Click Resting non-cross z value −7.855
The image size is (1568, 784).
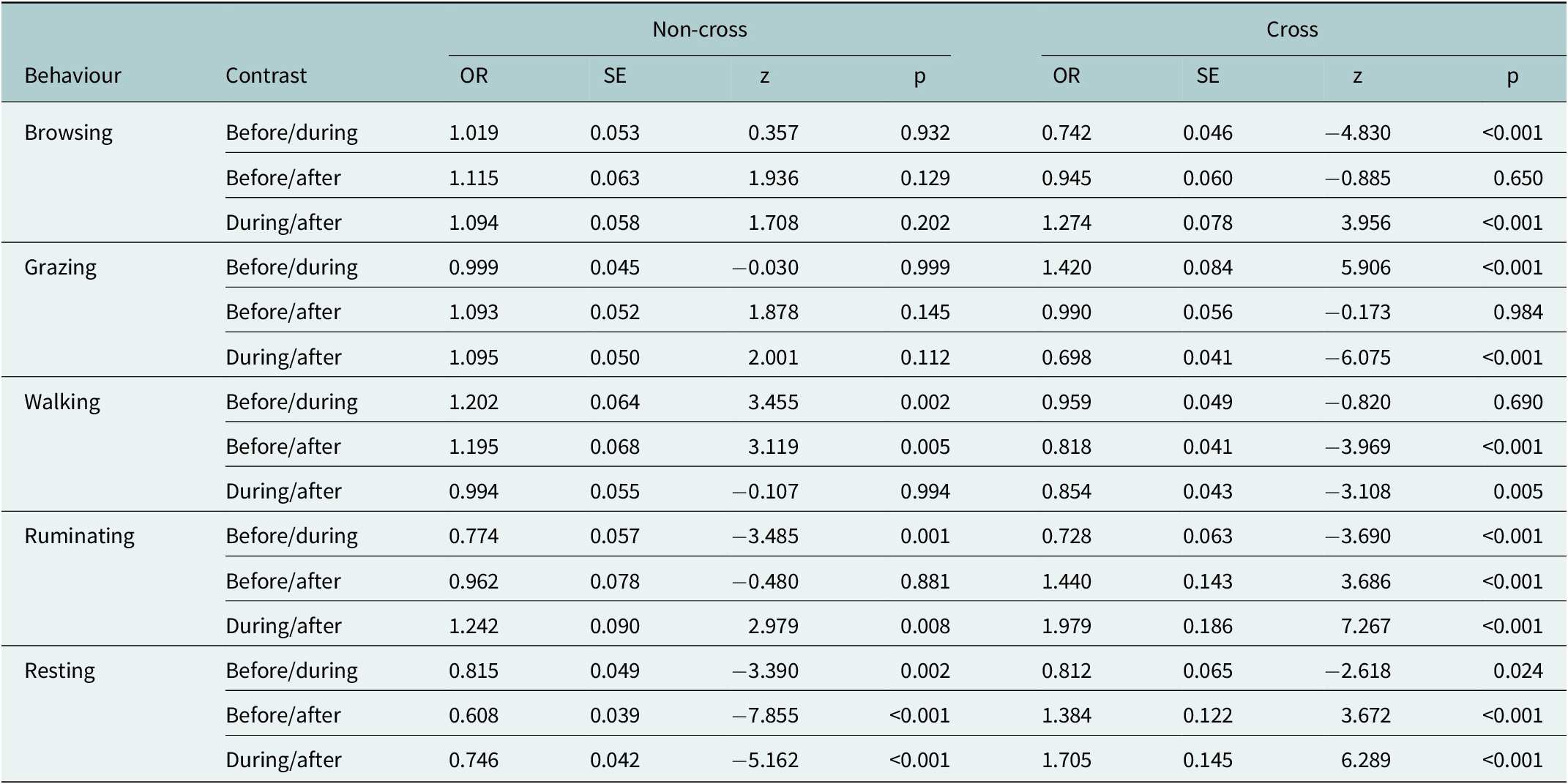coord(766,715)
